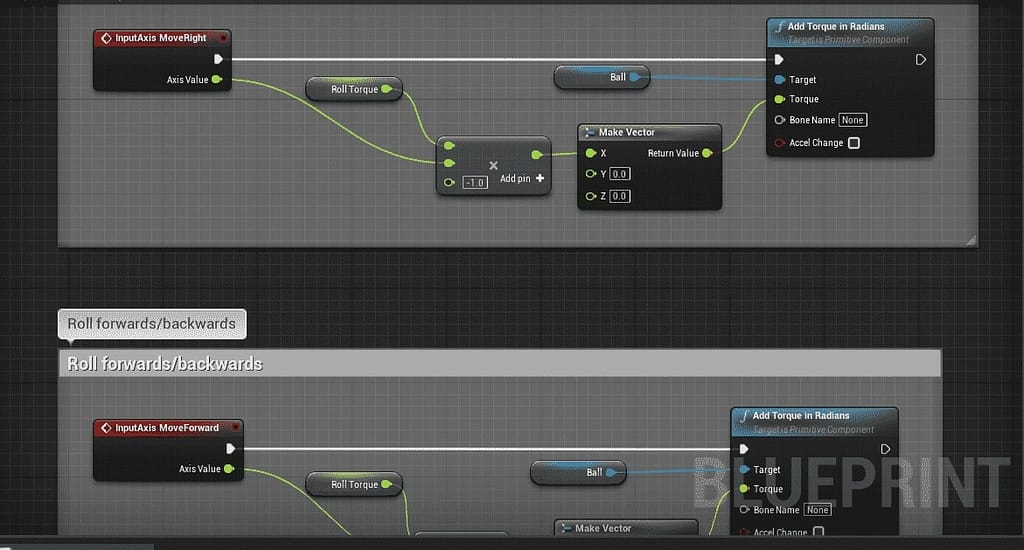Screen dimensions: 1024x550
Task: Click the Bone Name pin on lower Add Torque
Action: (x=744, y=510)
